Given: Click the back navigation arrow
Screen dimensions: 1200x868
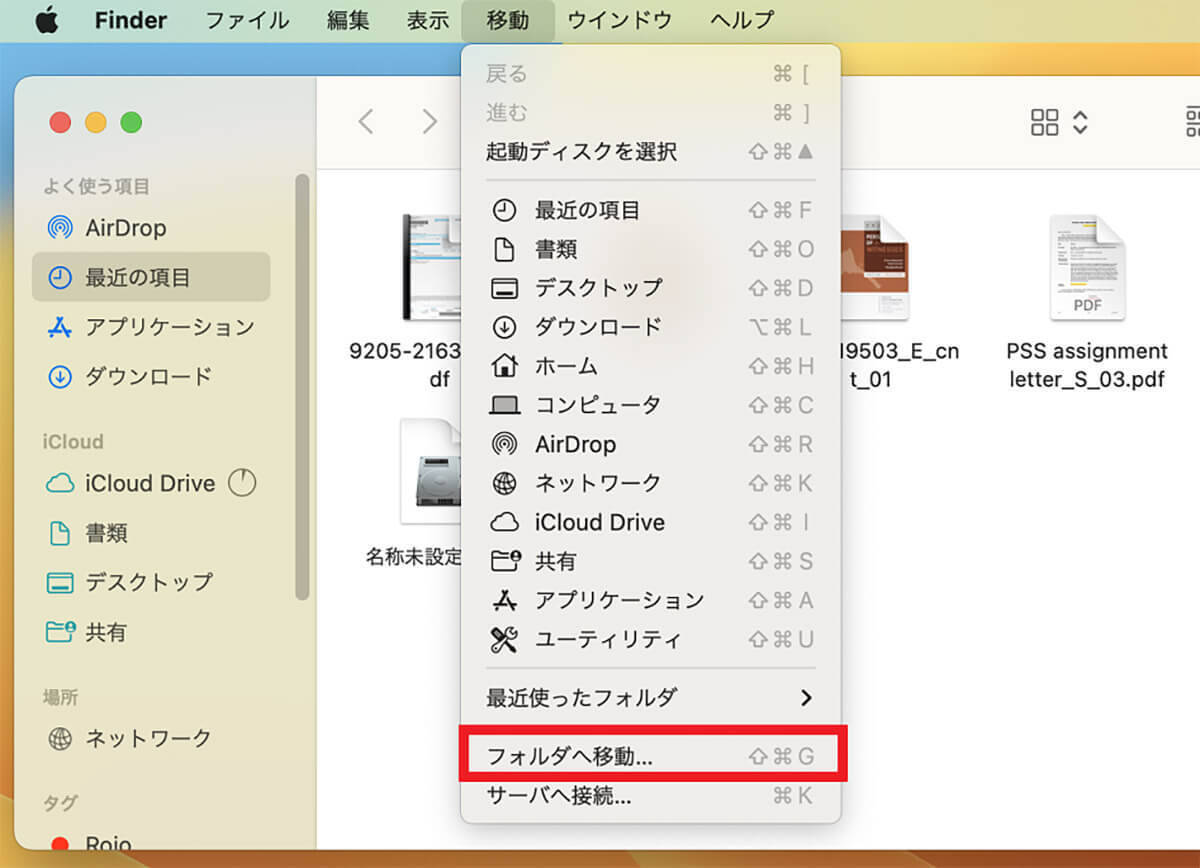Looking at the screenshot, I should click(x=366, y=122).
